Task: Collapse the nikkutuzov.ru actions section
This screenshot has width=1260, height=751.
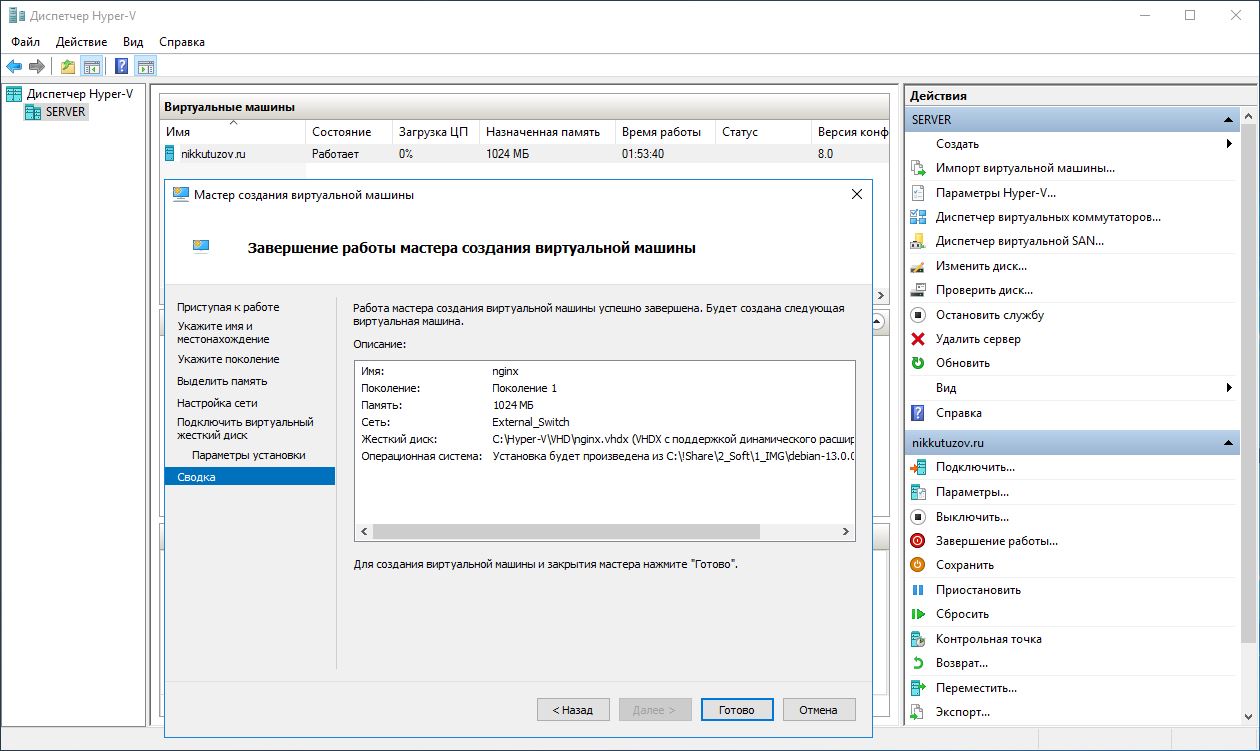Action: [1228, 443]
